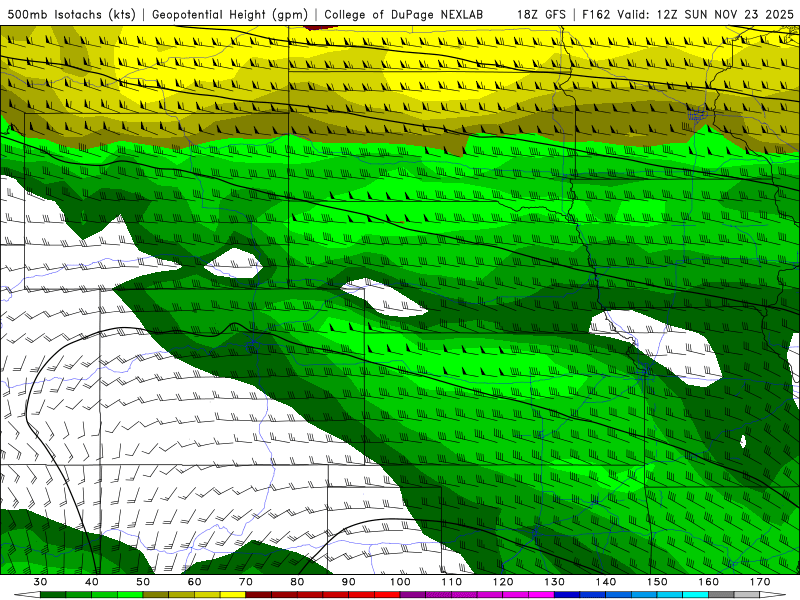
Task: Click the gray swatch under 160
Action: tap(721, 595)
